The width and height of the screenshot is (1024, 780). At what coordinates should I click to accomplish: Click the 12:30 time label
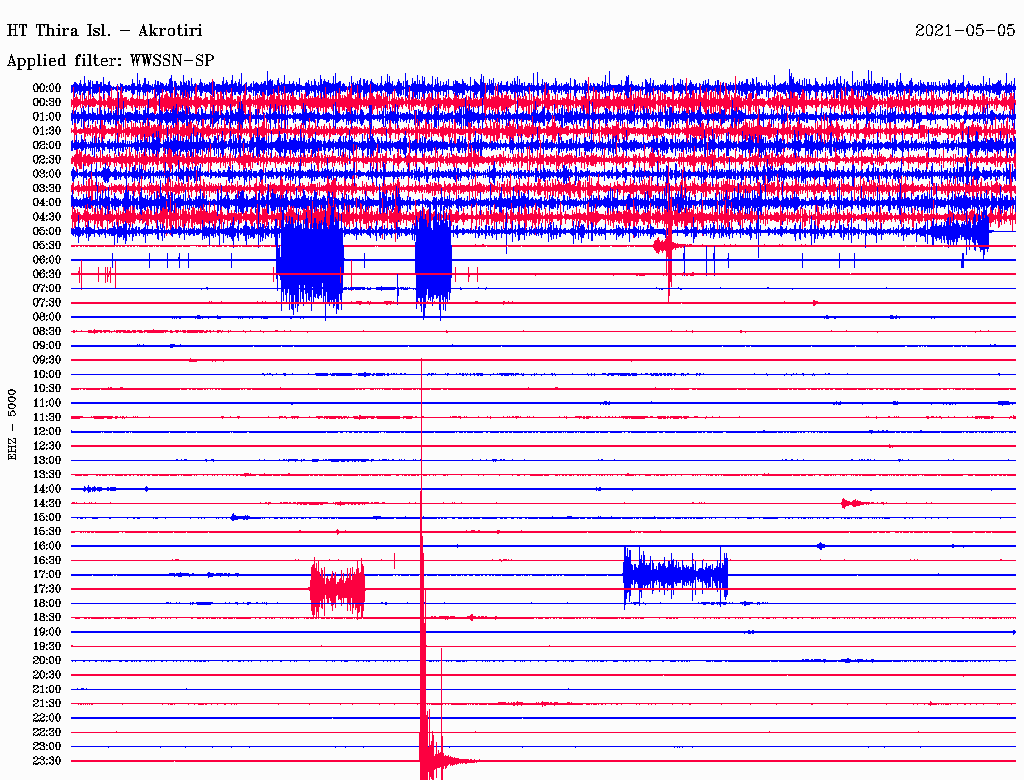coord(47,446)
